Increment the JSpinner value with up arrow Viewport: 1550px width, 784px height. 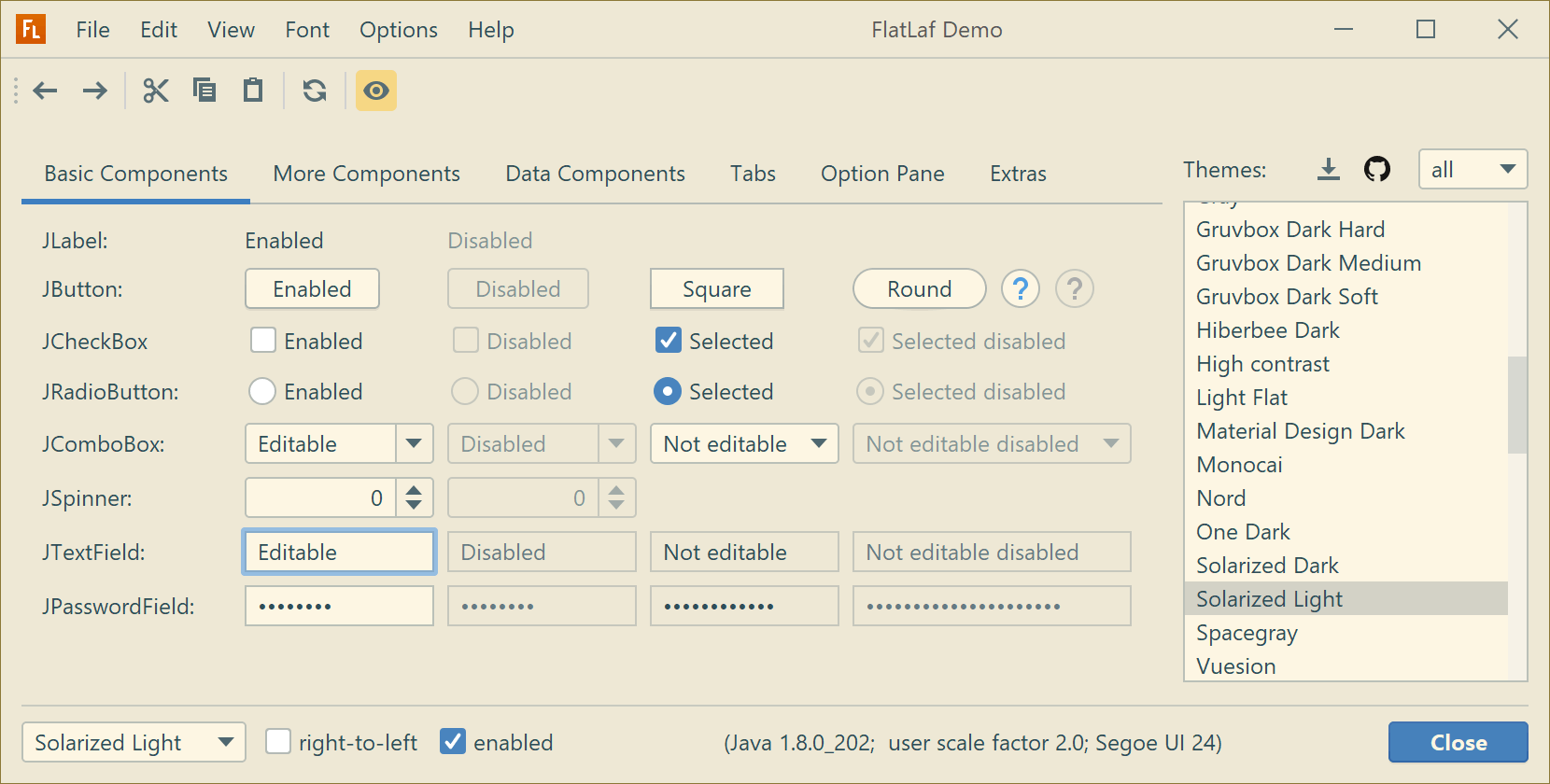[414, 488]
